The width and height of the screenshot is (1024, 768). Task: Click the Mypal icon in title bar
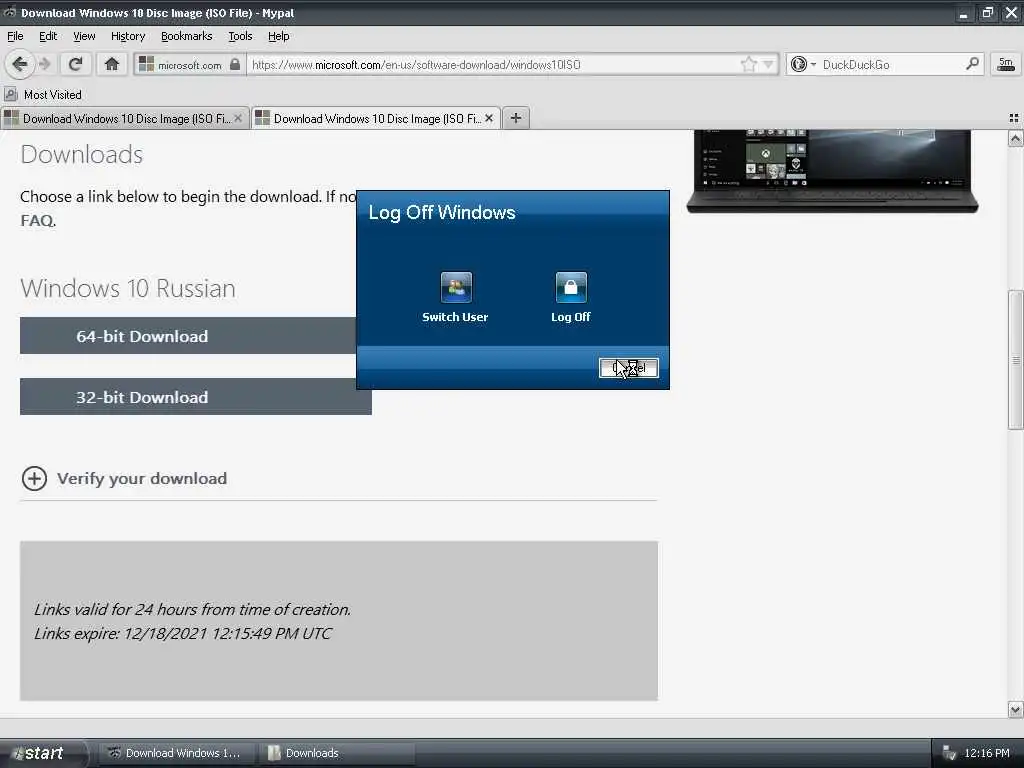(x=10, y=12)
